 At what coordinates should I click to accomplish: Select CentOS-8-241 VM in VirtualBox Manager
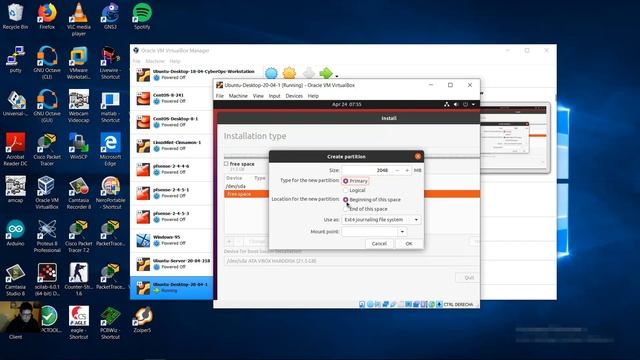click(x=171, y=98)
